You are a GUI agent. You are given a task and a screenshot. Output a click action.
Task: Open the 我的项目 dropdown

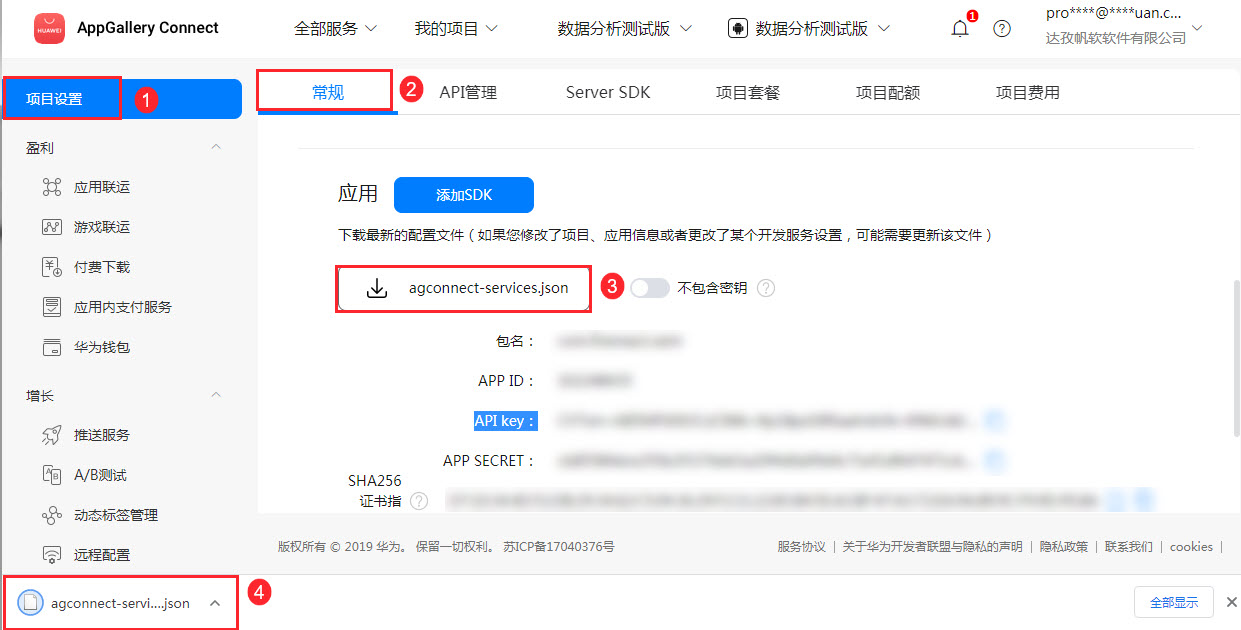[456, 28]
